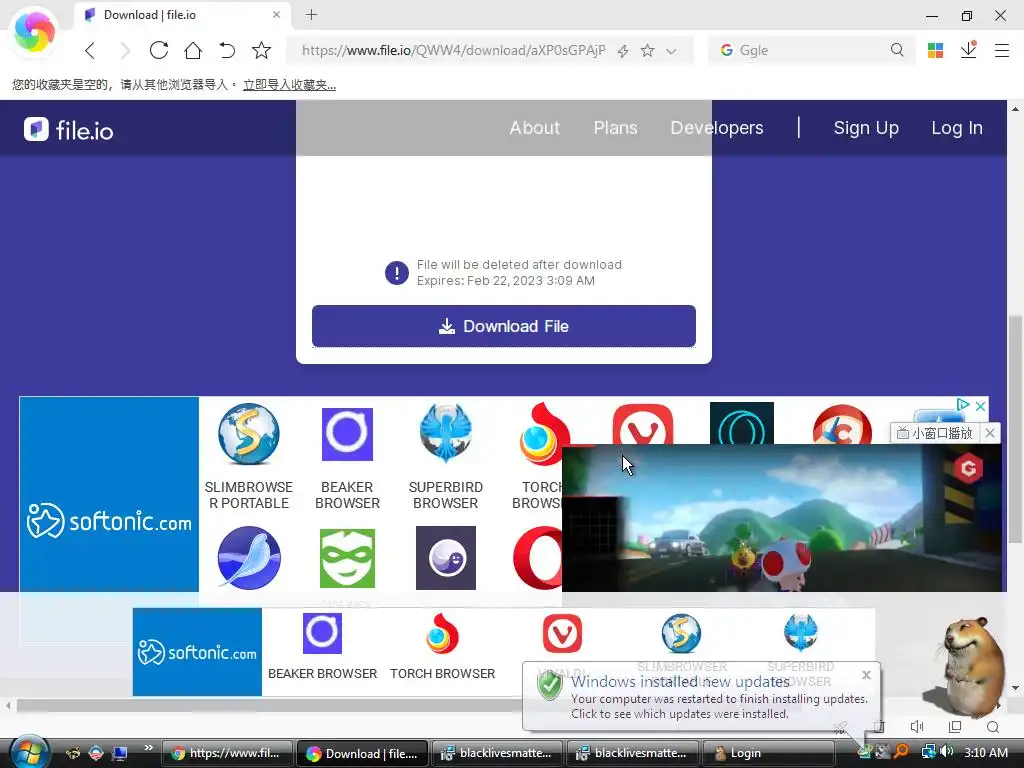This screenshot has height=768, width=1024.
Task: Close the upper softonic ad with X
Action: (980, 406)
